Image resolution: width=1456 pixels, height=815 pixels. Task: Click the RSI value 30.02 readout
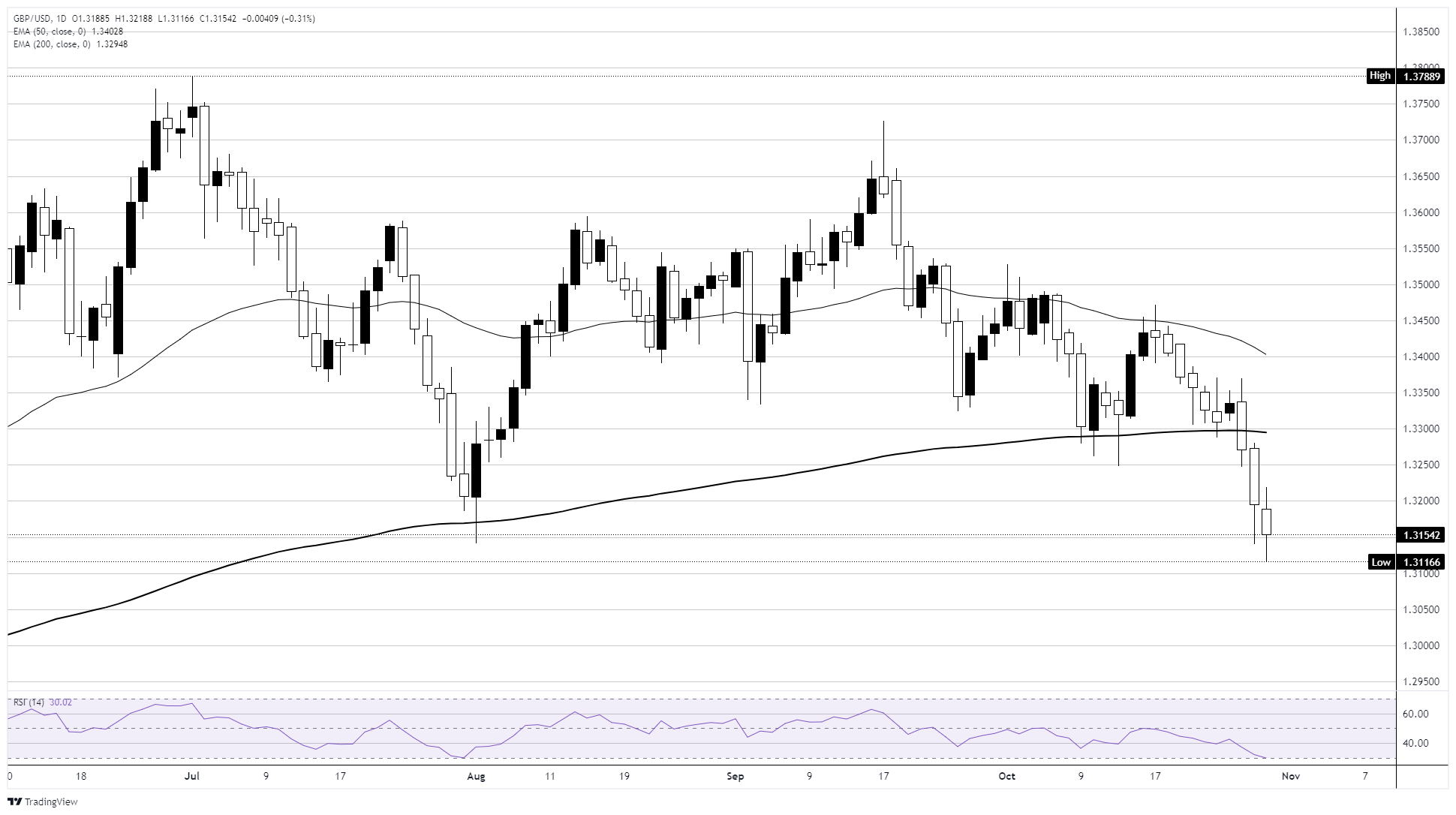[x=61, y=702]
